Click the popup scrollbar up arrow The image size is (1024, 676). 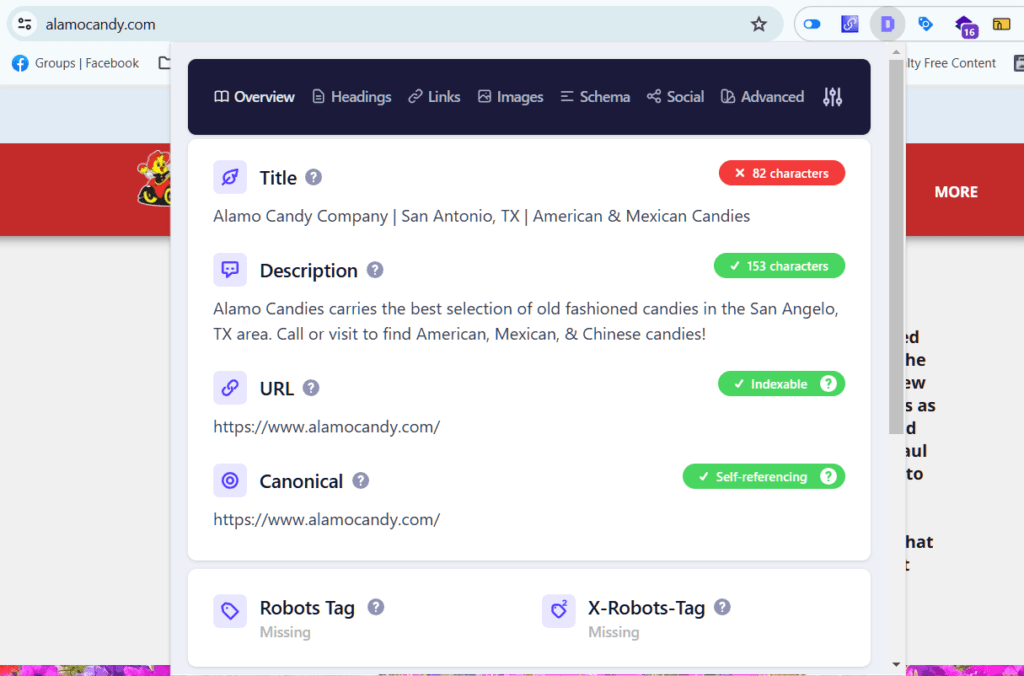[896, 52]
